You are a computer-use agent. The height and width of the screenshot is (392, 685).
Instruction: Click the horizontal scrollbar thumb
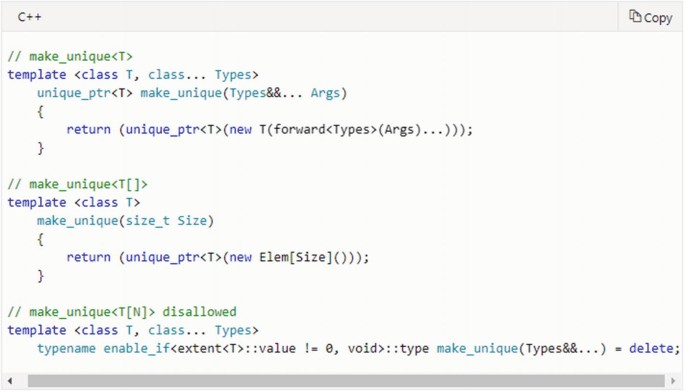[346, 381]
